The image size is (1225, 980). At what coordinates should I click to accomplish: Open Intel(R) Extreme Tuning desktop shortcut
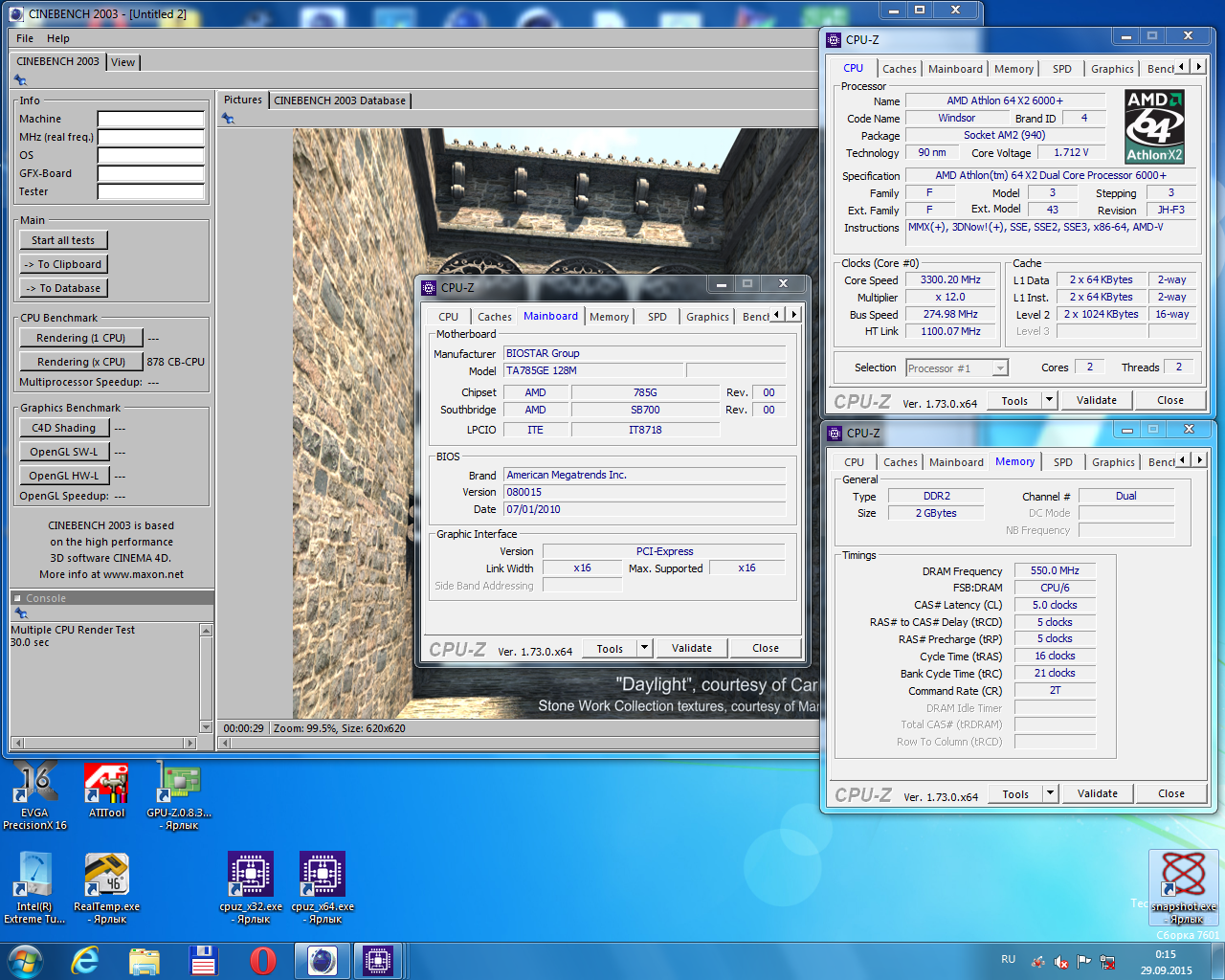point(34,888)
